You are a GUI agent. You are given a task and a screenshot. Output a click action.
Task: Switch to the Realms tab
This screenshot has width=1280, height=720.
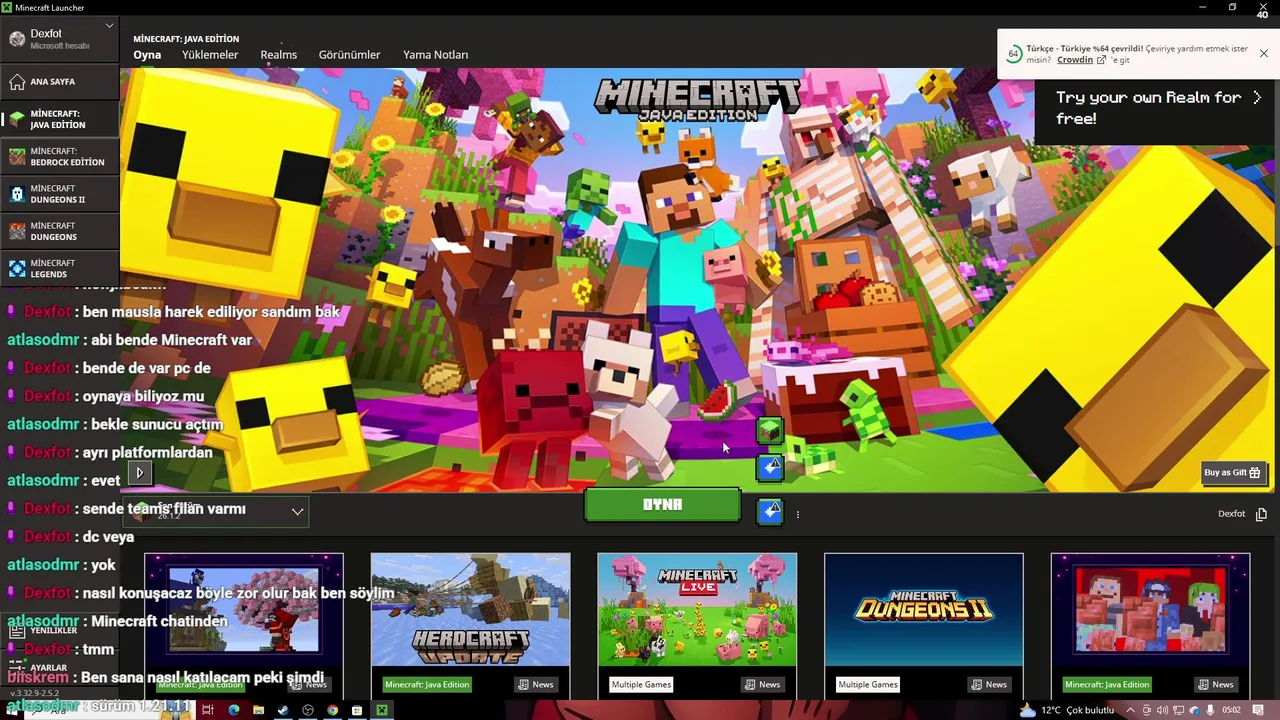pyautogui.click(x=278, y=55)
